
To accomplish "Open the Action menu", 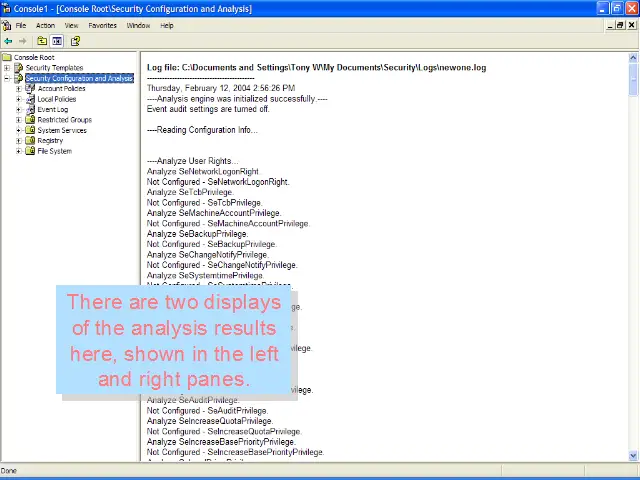I will (x=45, y=25).
